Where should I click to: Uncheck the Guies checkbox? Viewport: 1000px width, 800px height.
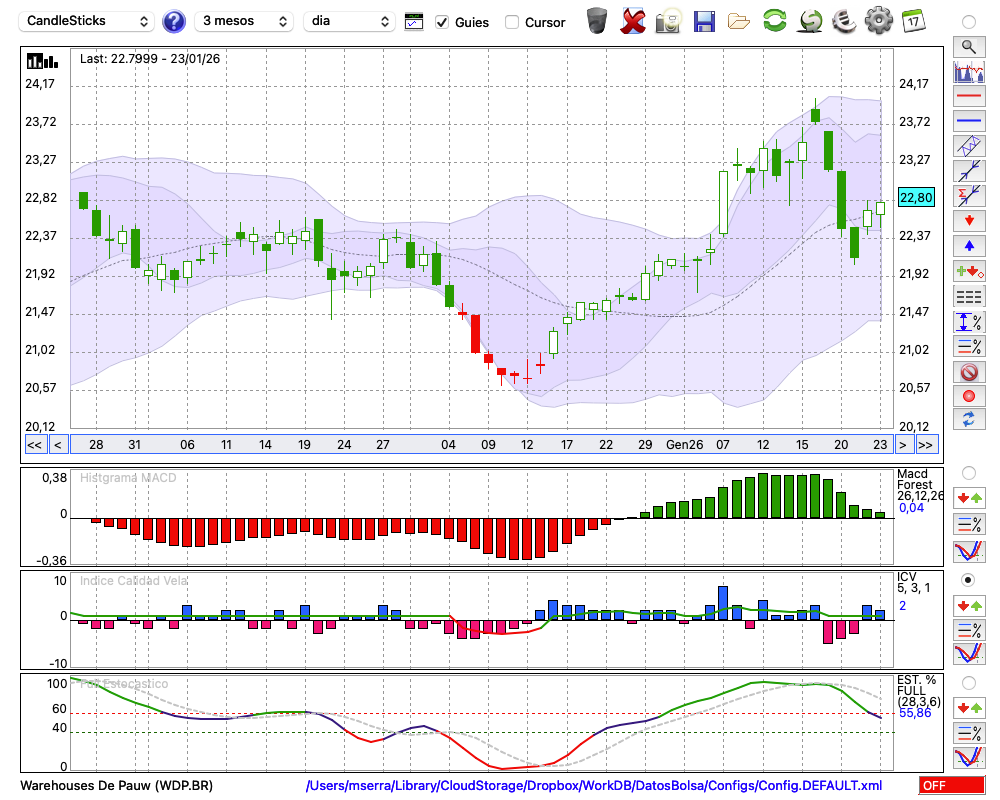click(x=442, y=22)
